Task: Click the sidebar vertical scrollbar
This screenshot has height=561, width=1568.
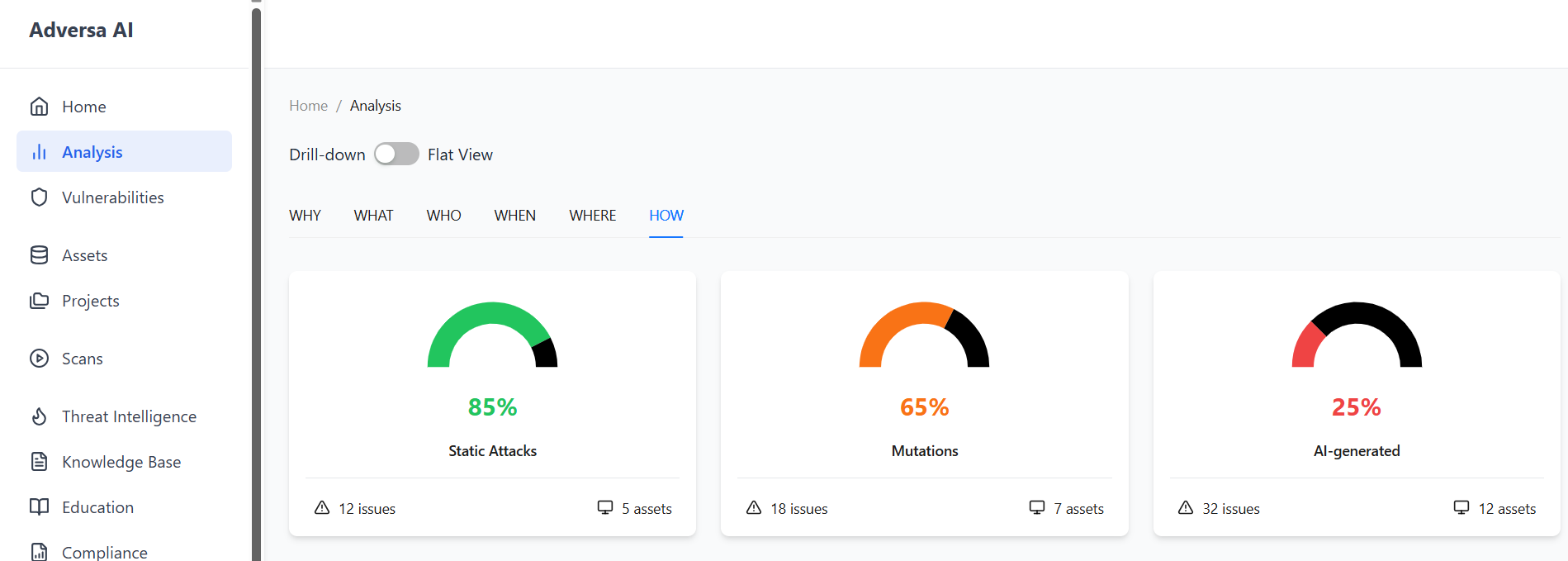Action: pos(256,281)
